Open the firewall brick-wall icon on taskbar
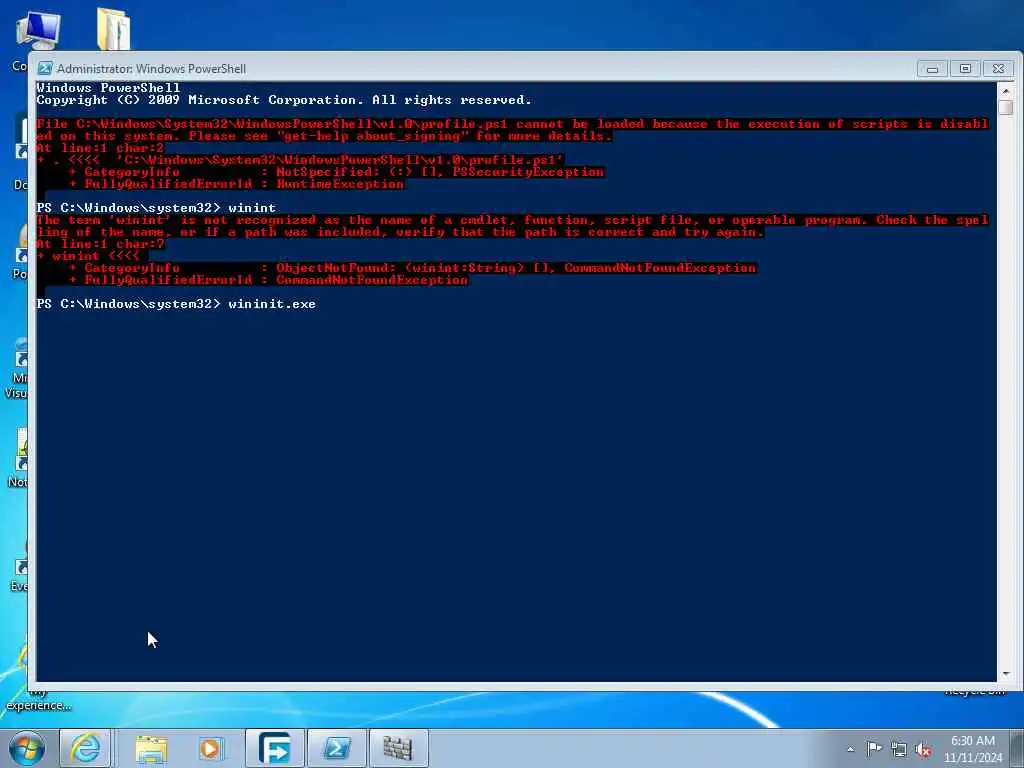 click(x=398, y=748)
